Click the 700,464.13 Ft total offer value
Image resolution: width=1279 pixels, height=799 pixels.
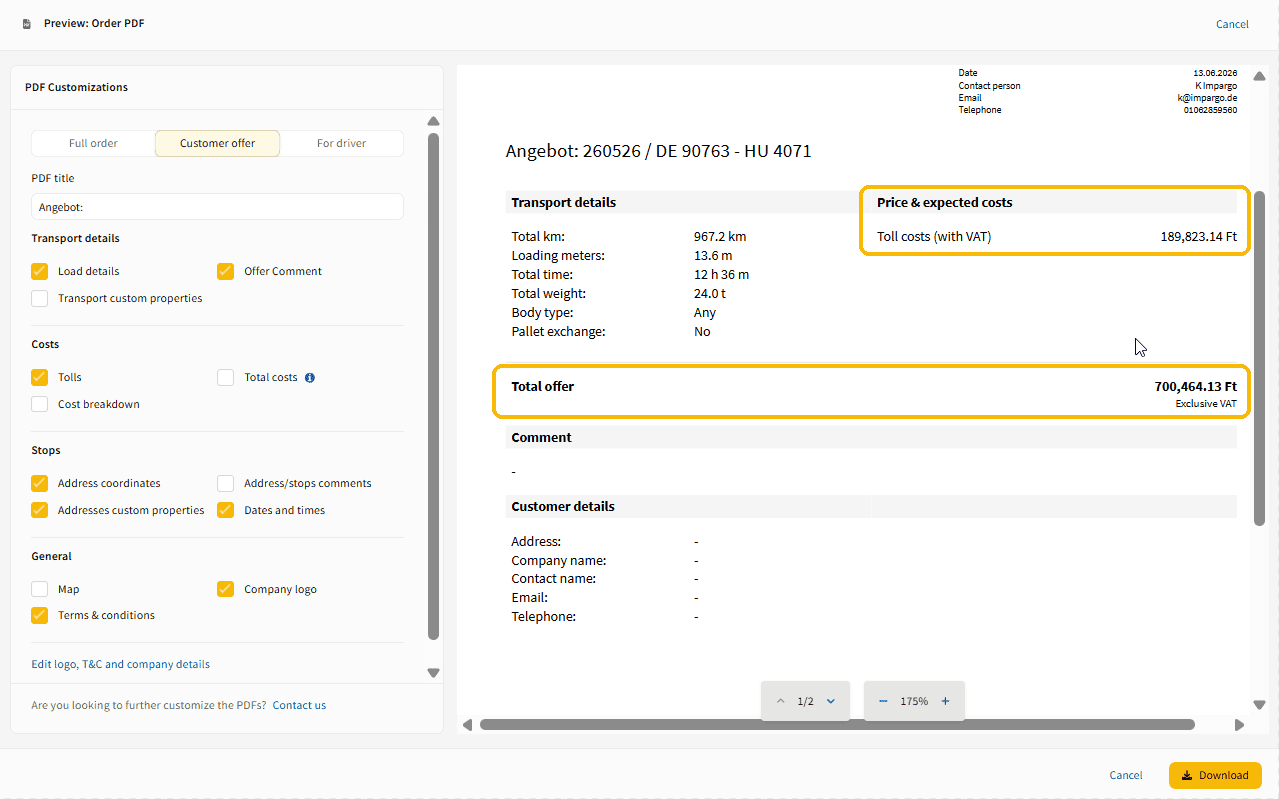pos(1195,386)
